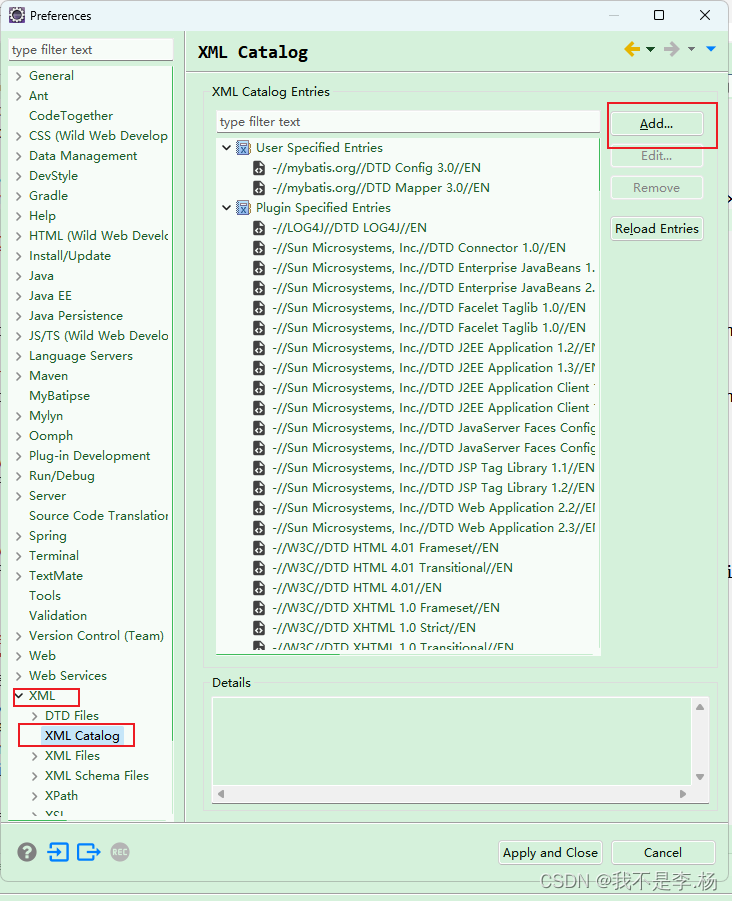
Task: Collapse Plugin Specified Entries node
Action: click(x=226, y=207)
